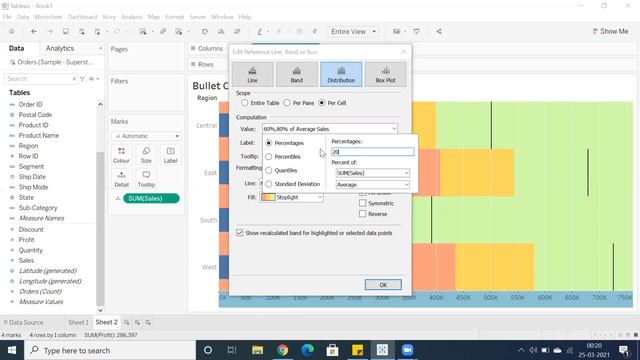Click the Show Me button

(x=610, y=31)
